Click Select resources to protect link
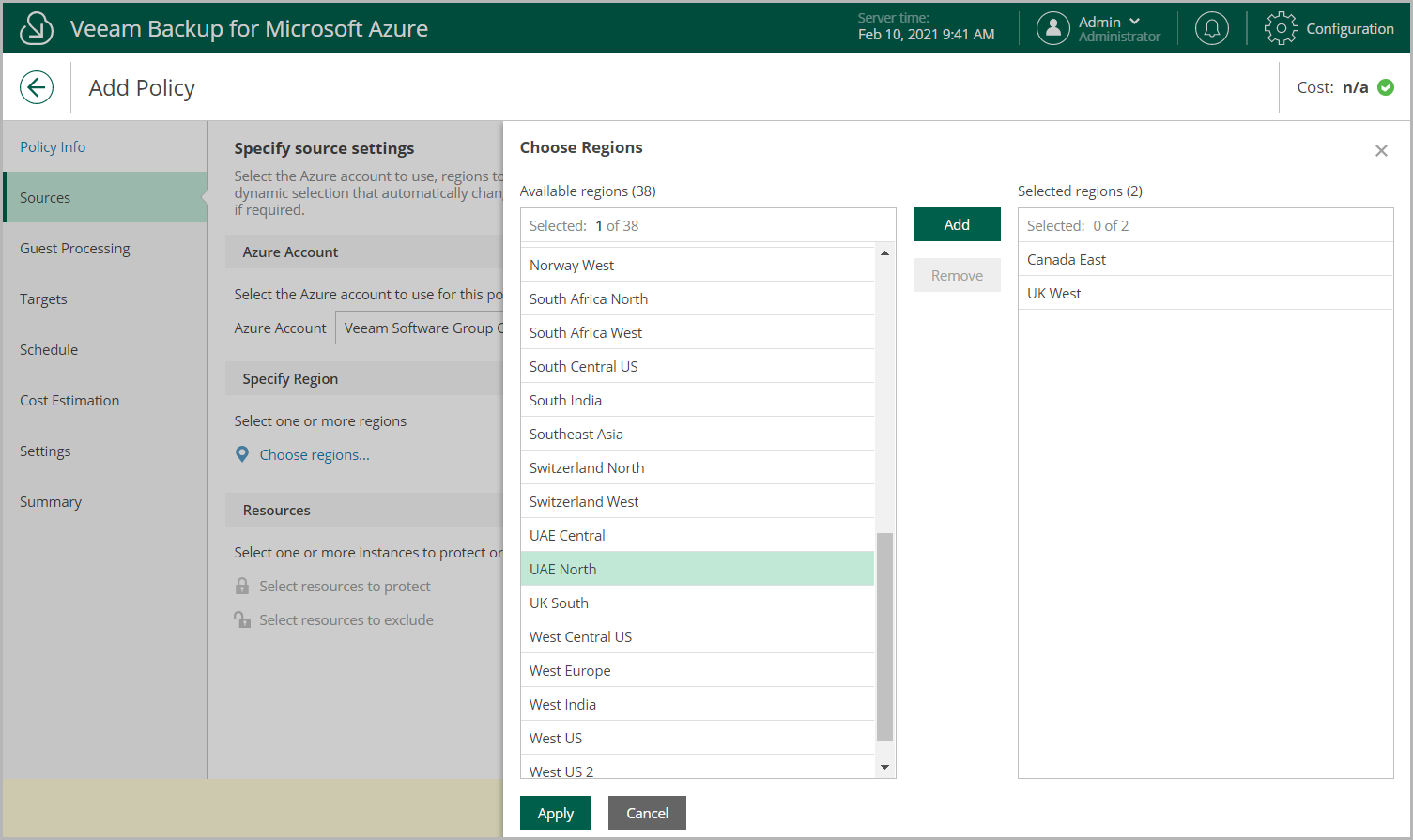 pyautogui.click(x=345, y=586)
